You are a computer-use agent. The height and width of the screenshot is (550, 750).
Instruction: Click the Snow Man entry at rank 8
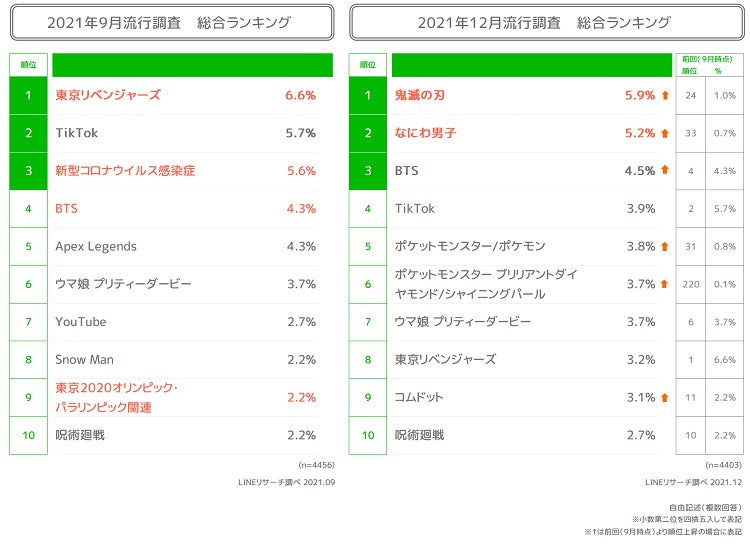[84, 359]
